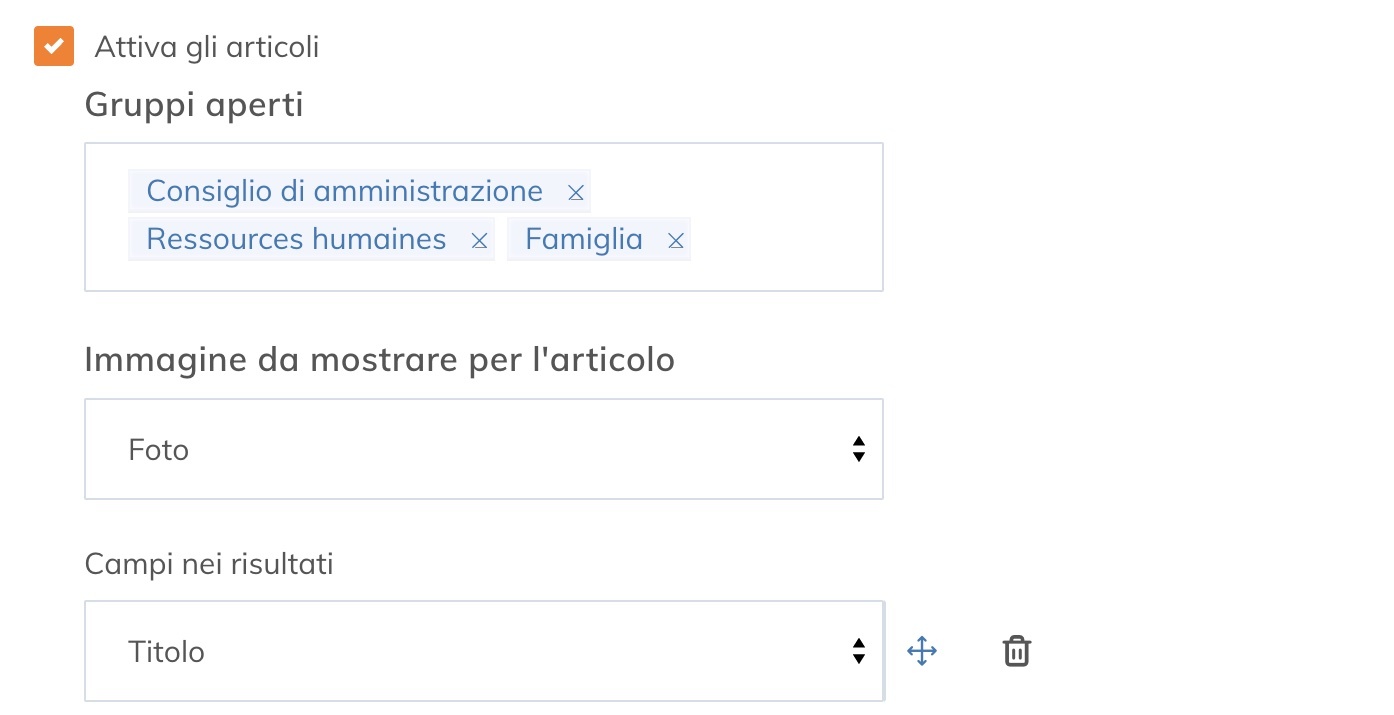Click the 'Gruppi aperti' section heading
The height and width of the screenshot is (715, 1394).
tap(193, 104)
